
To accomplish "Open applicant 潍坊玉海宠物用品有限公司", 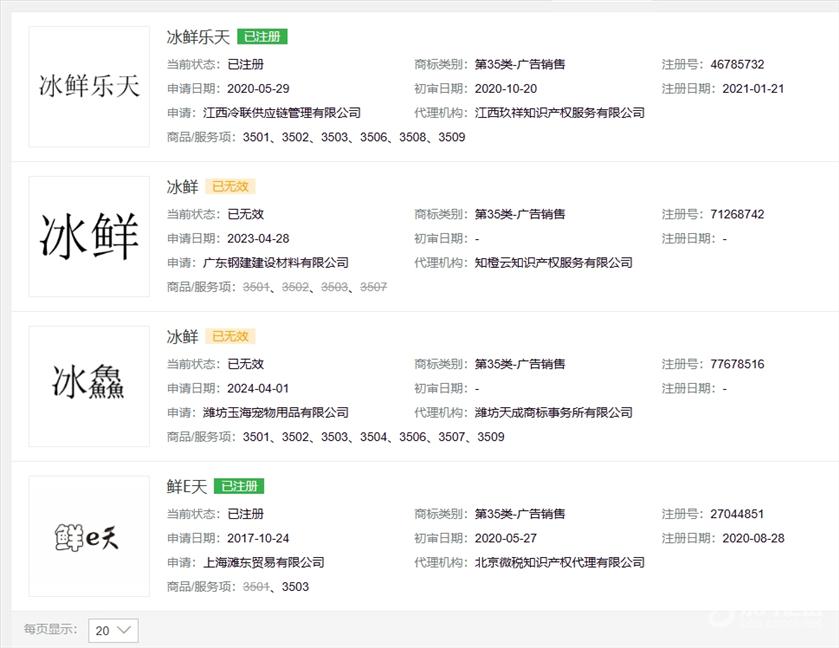I will (x=288, y=412).
